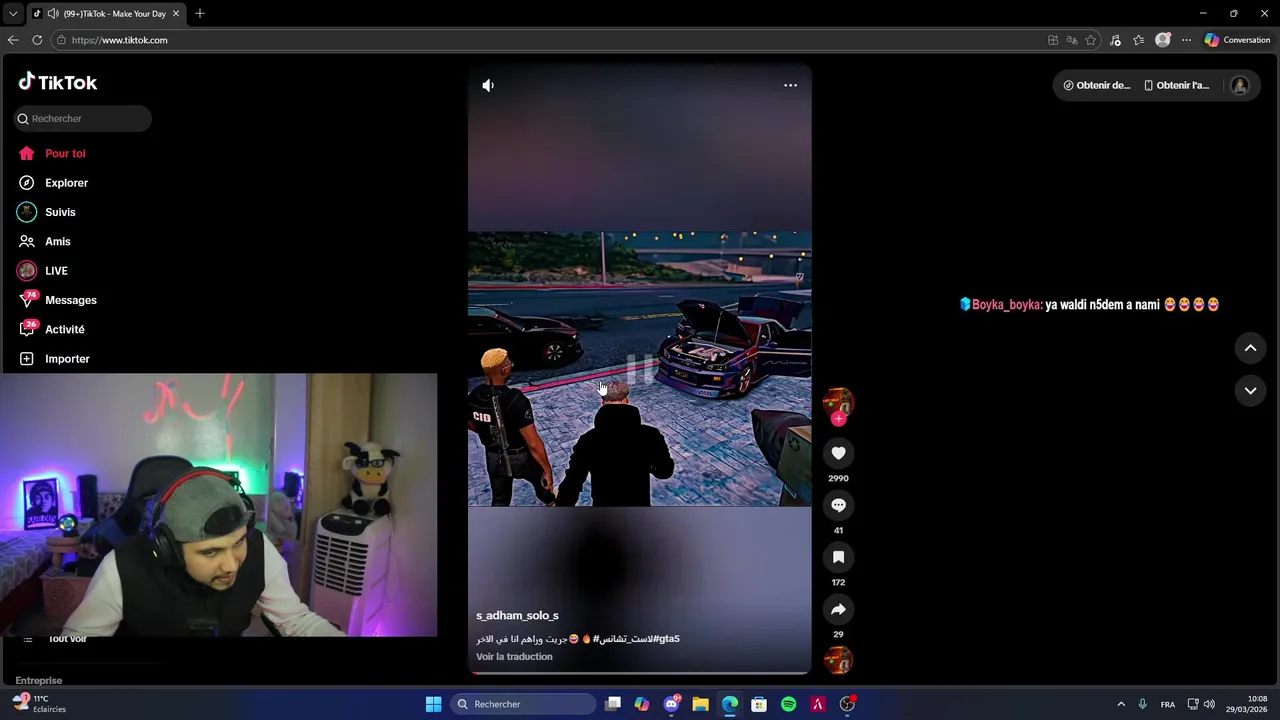Click the browser address bar URL
The height and width of the screenshot is (720, 1280).
pos(119,40)
